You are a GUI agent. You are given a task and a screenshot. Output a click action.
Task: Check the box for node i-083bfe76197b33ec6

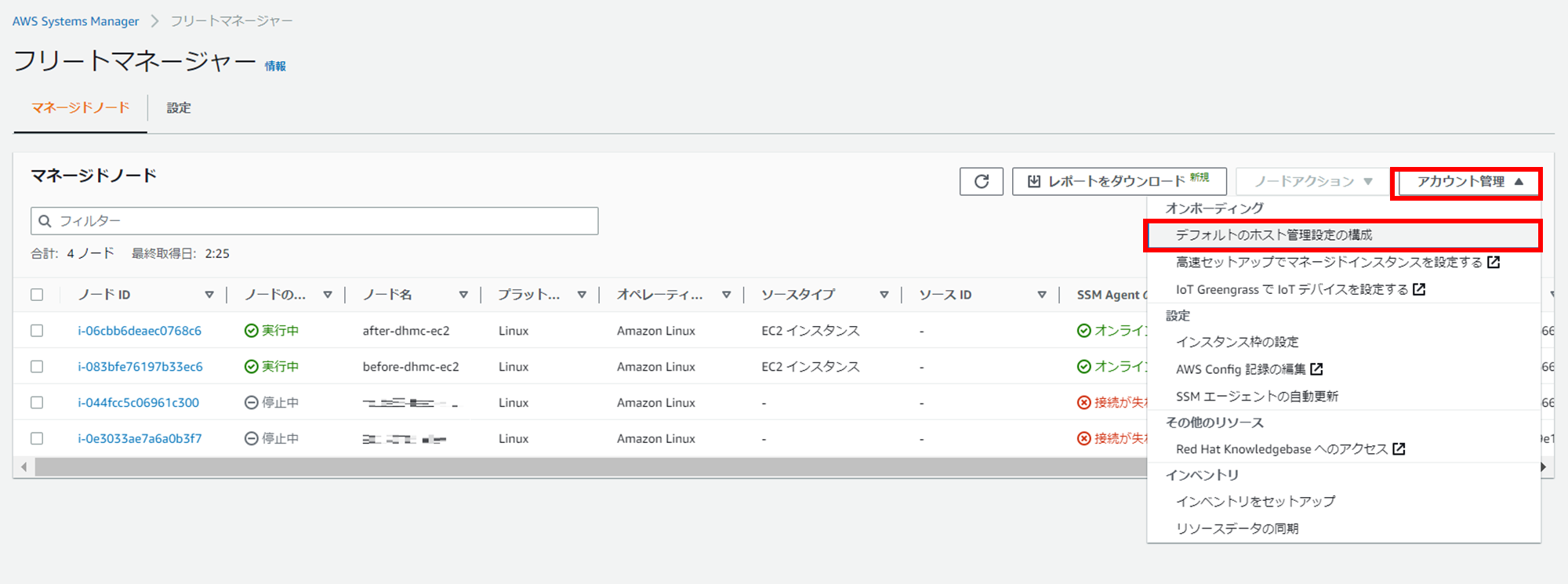click(x=37, y=367)
